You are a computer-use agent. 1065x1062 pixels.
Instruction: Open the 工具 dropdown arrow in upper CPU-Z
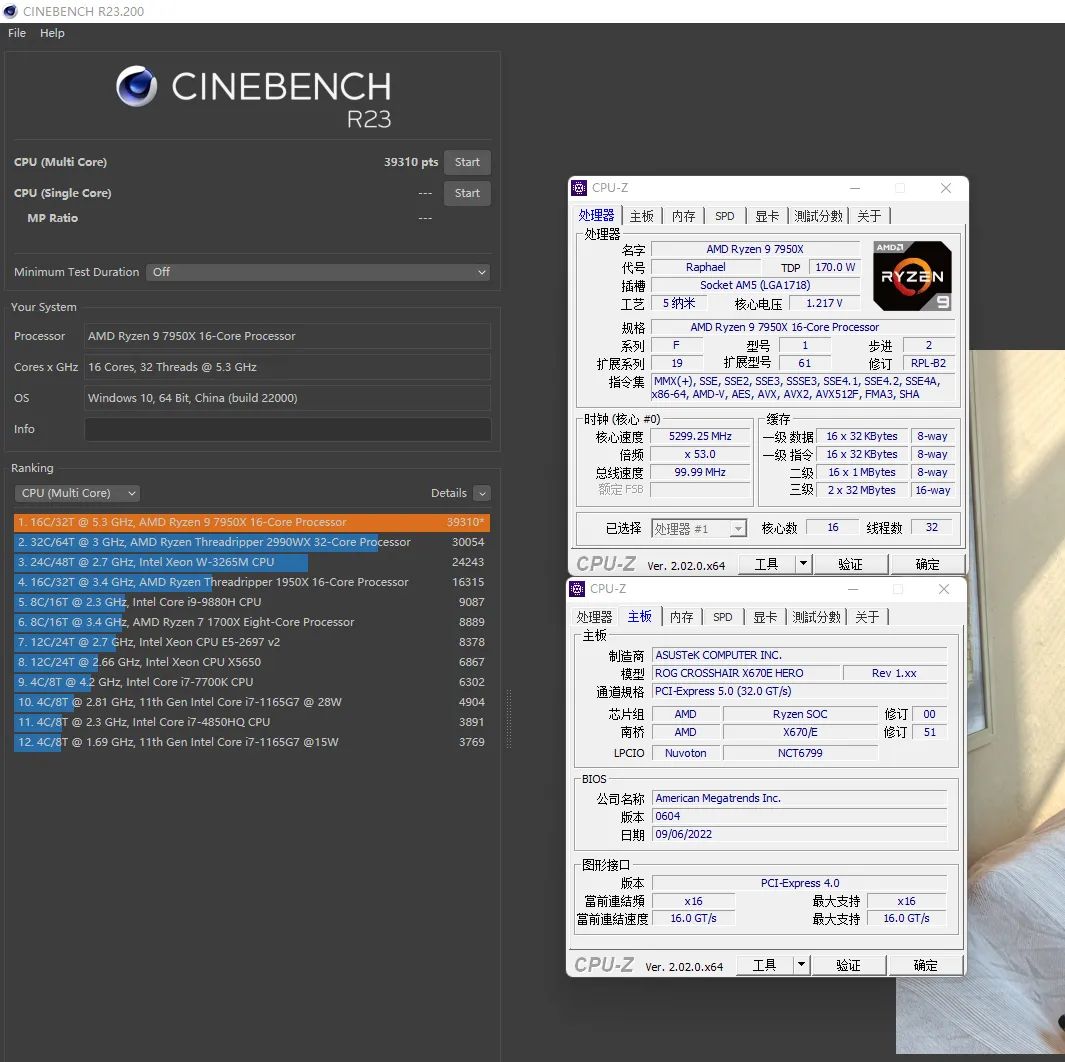tap(803, 564)
